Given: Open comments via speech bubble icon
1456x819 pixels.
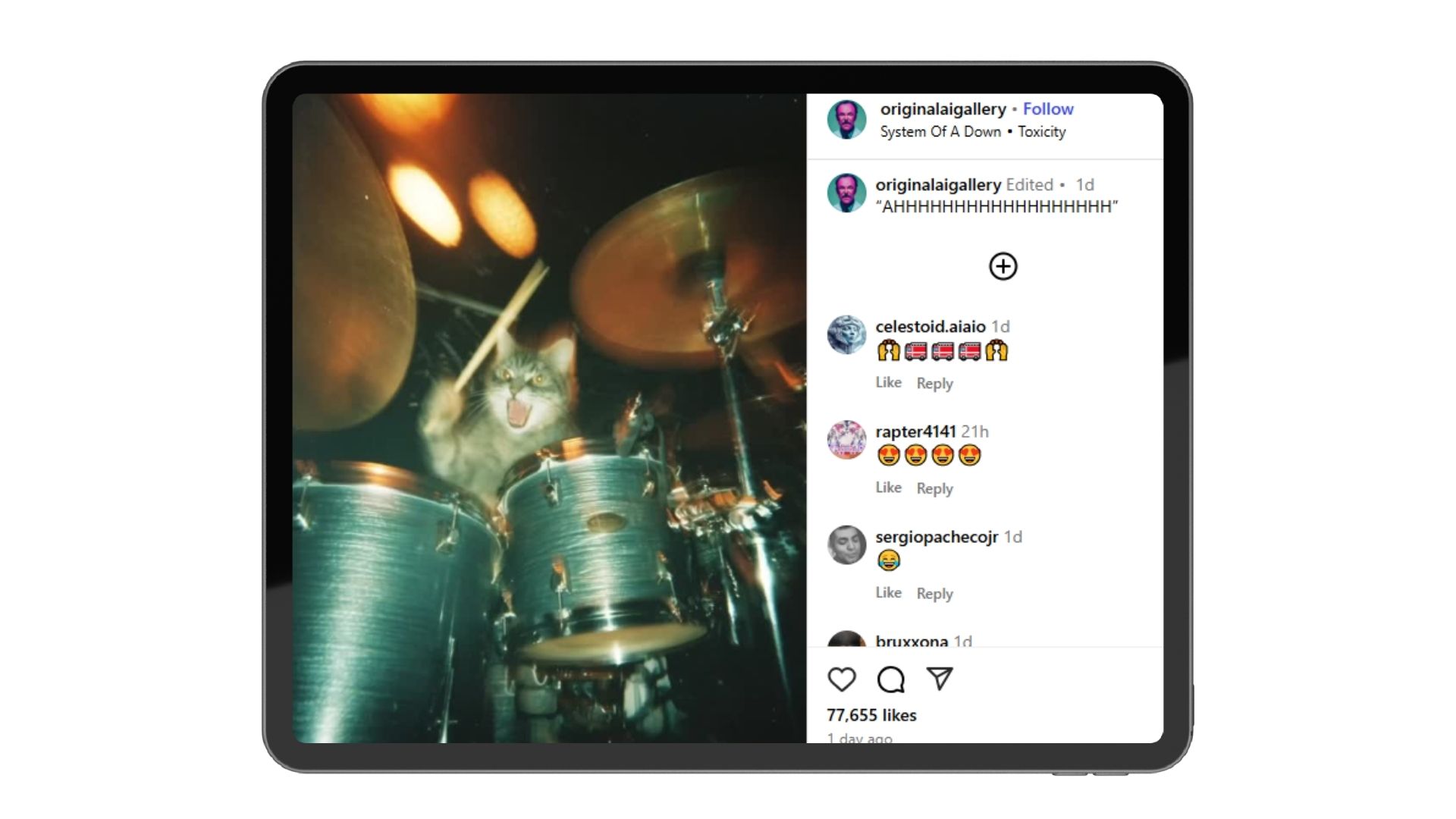Looking at the screenshot, I should click(x=890, y=679).
